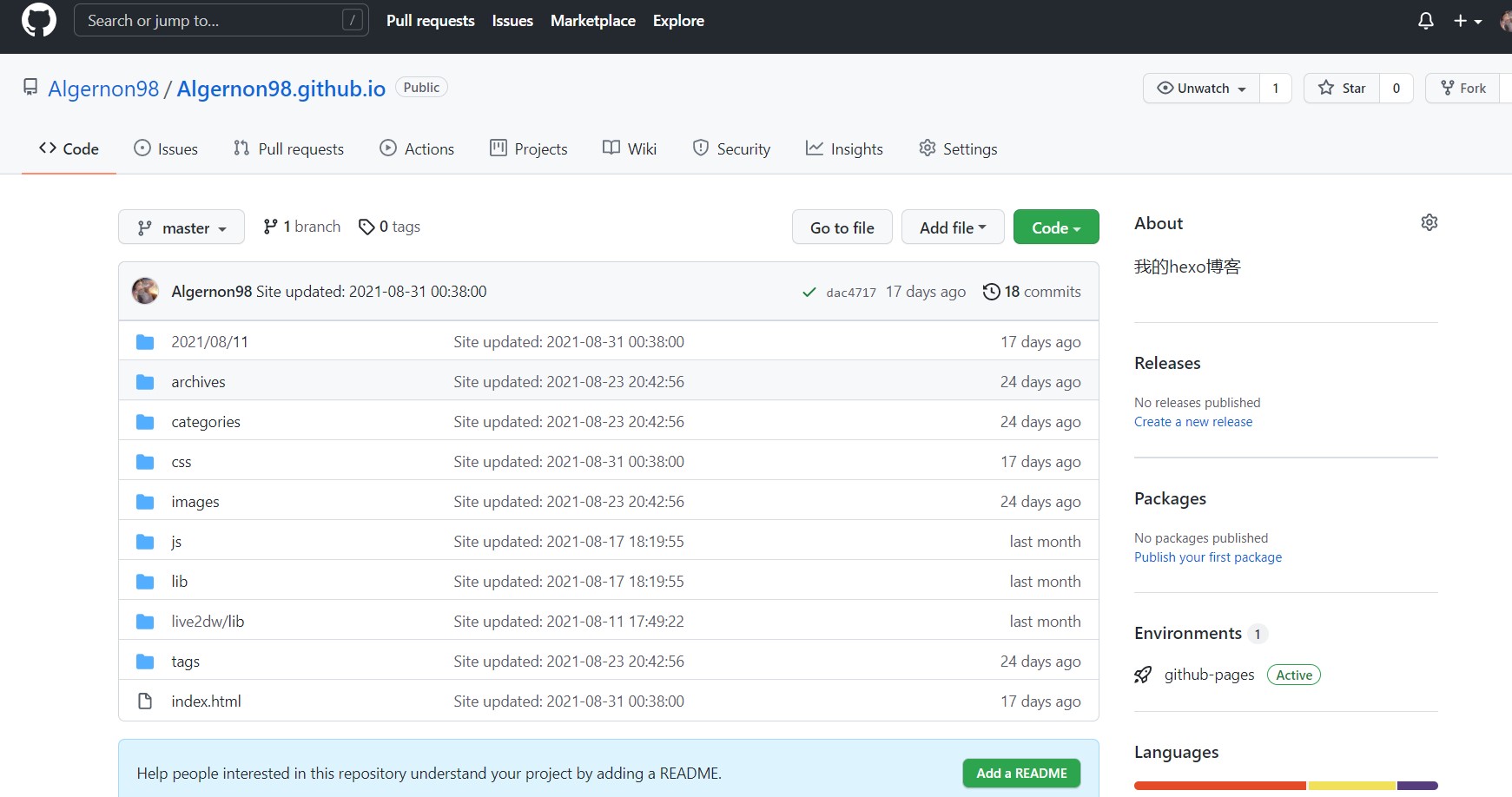Open the Environments heading link

1201,633
